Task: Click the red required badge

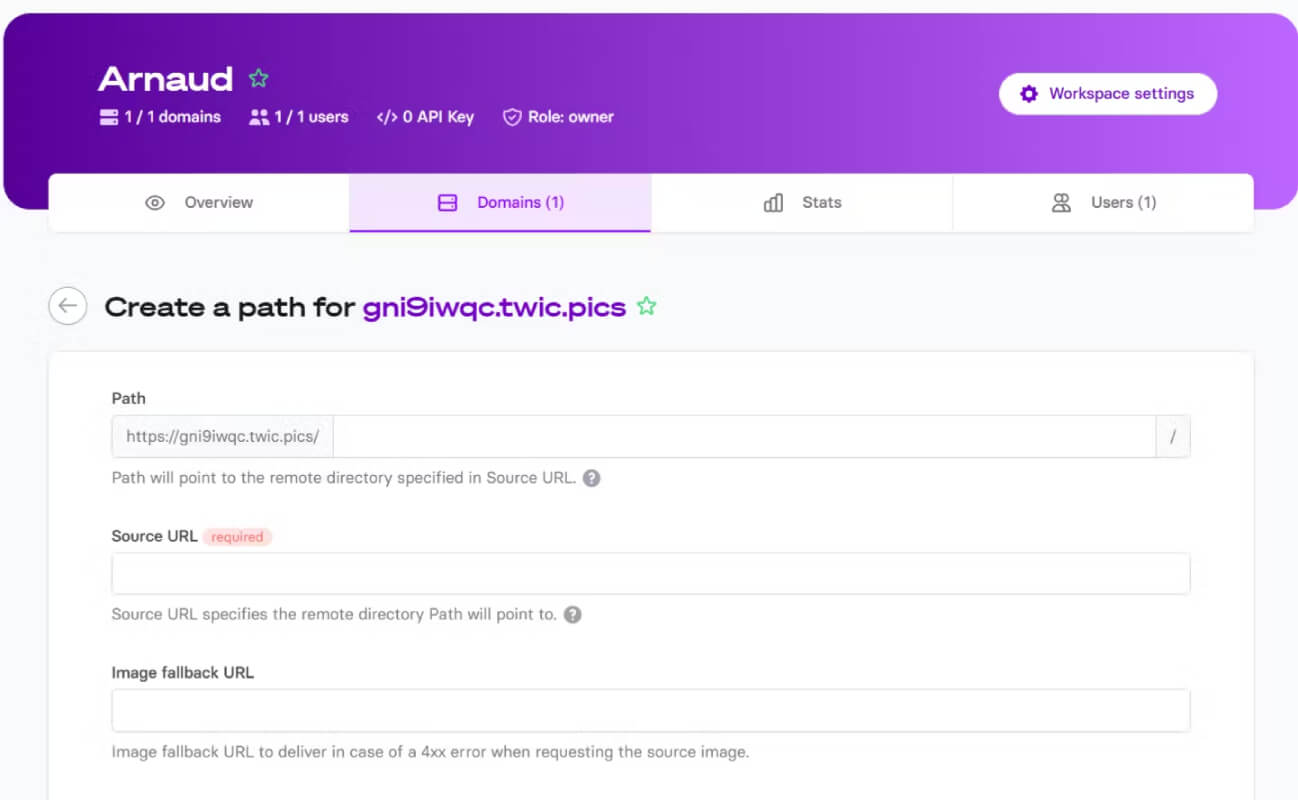Action: (x=237, y=537)
